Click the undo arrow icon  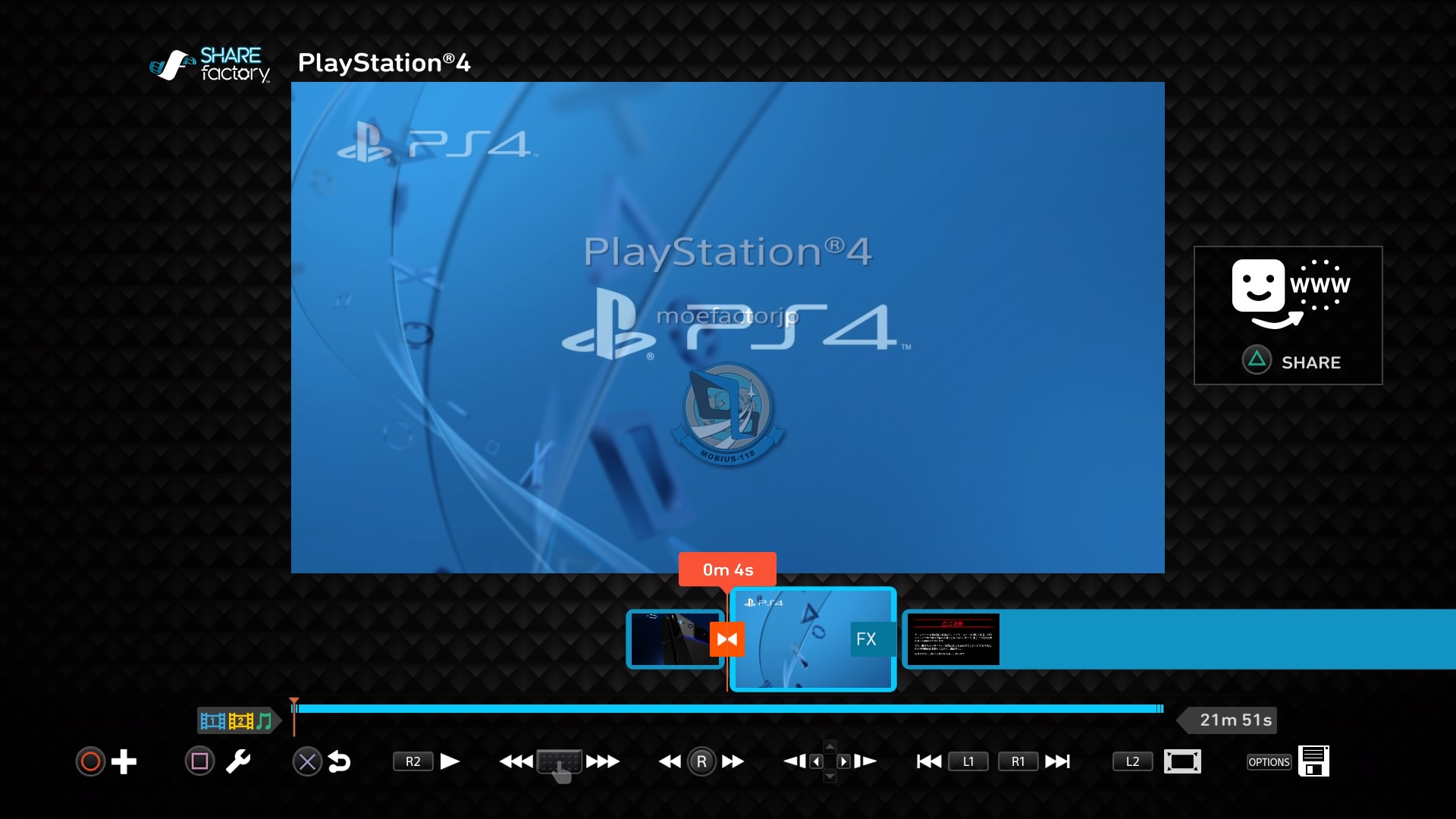pyautogui.click(x=339, y=762)
